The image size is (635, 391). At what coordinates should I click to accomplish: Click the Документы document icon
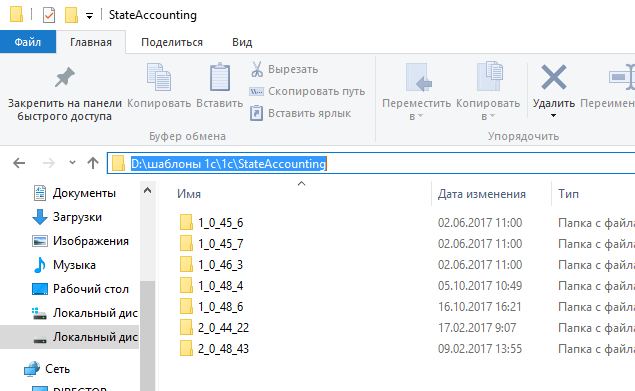[x=40, y=193]
